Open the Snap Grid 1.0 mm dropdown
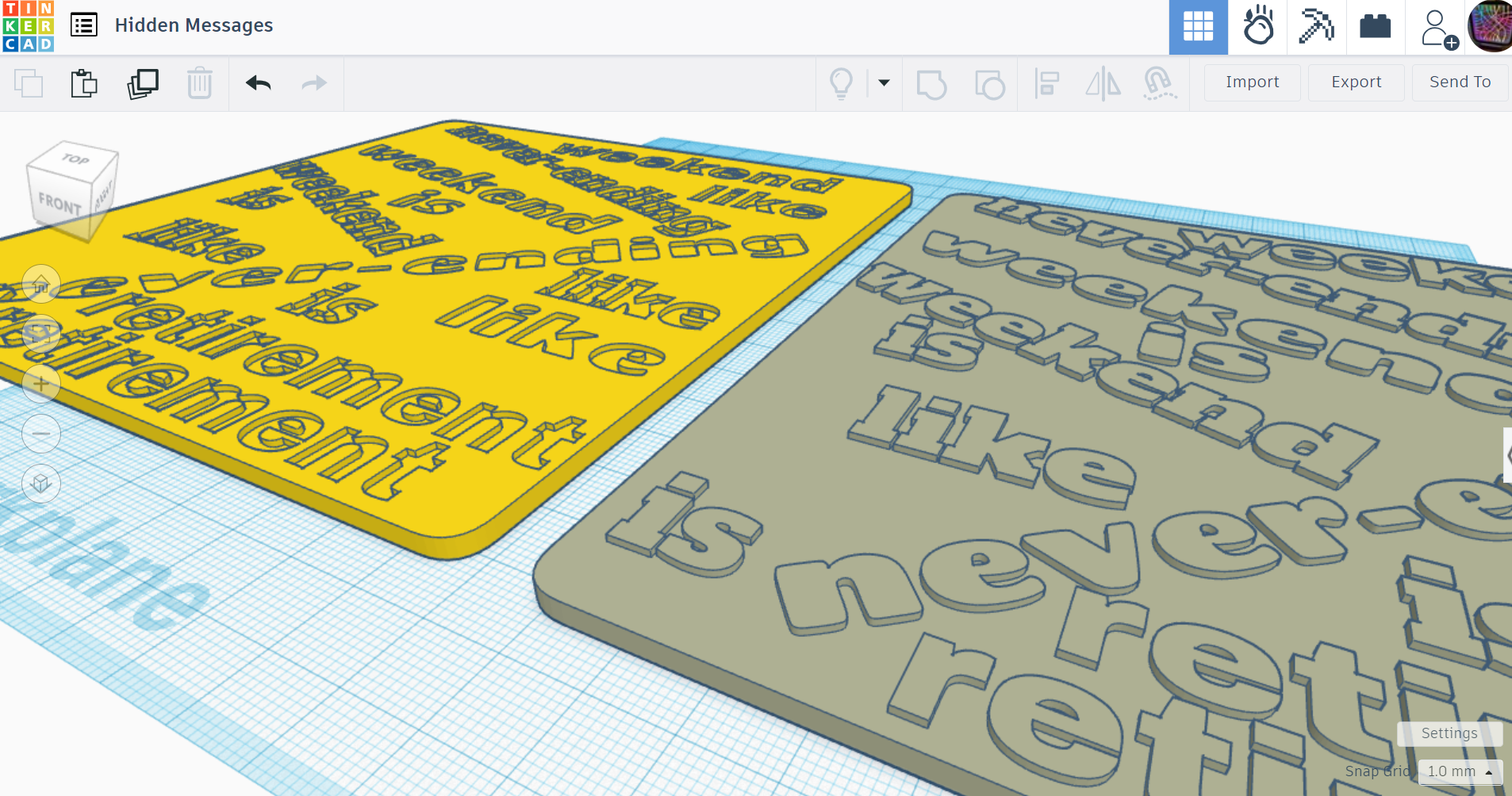 click(1460, 771)
